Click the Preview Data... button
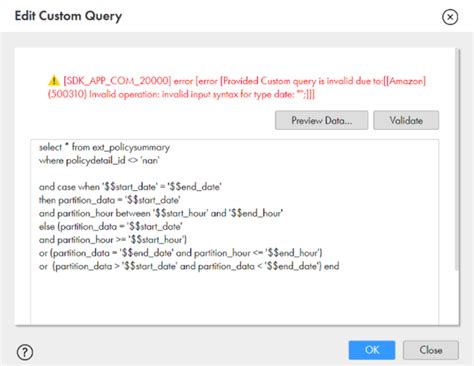 (x=321, y=120)
